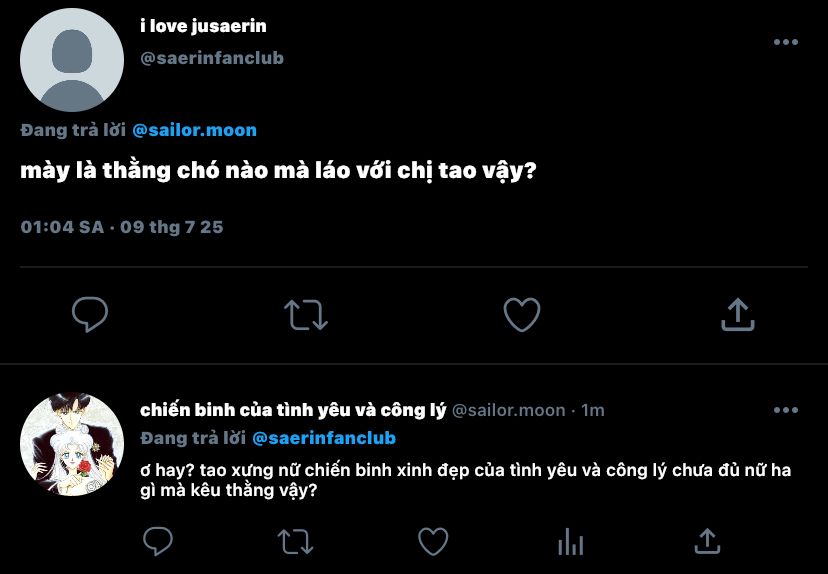Retweet the saerinfanclub main tweet
Screen dimensions: 828x574
tap(306, 315)
